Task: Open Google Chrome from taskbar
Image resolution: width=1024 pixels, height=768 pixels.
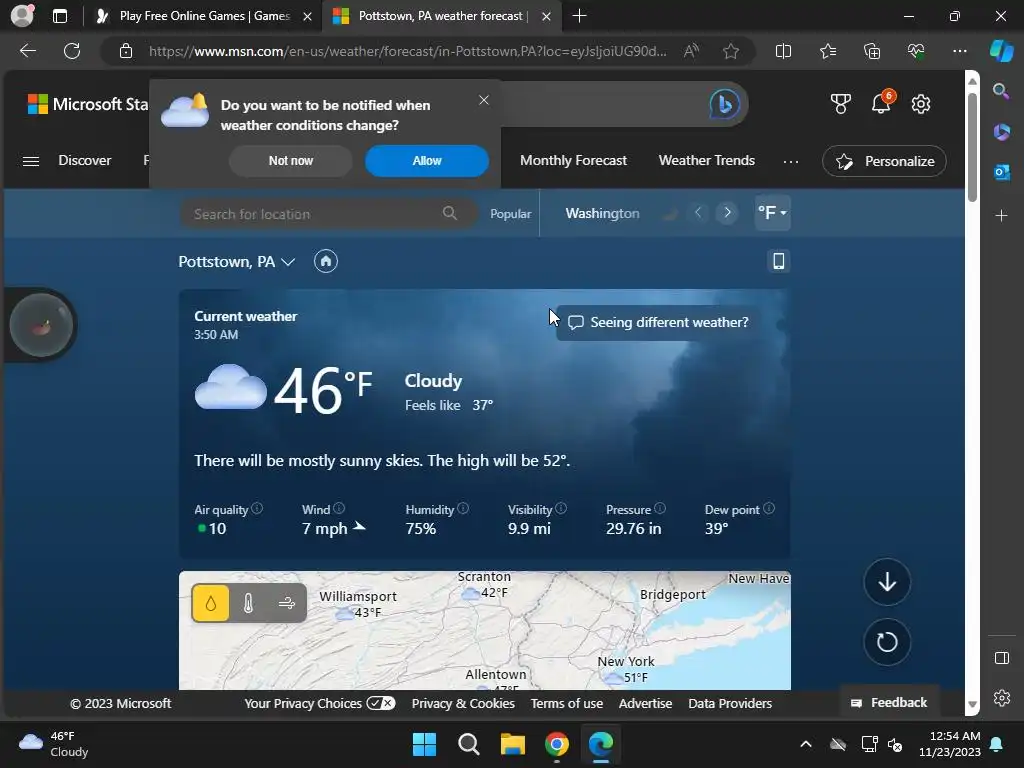Action: coord(556,744)
